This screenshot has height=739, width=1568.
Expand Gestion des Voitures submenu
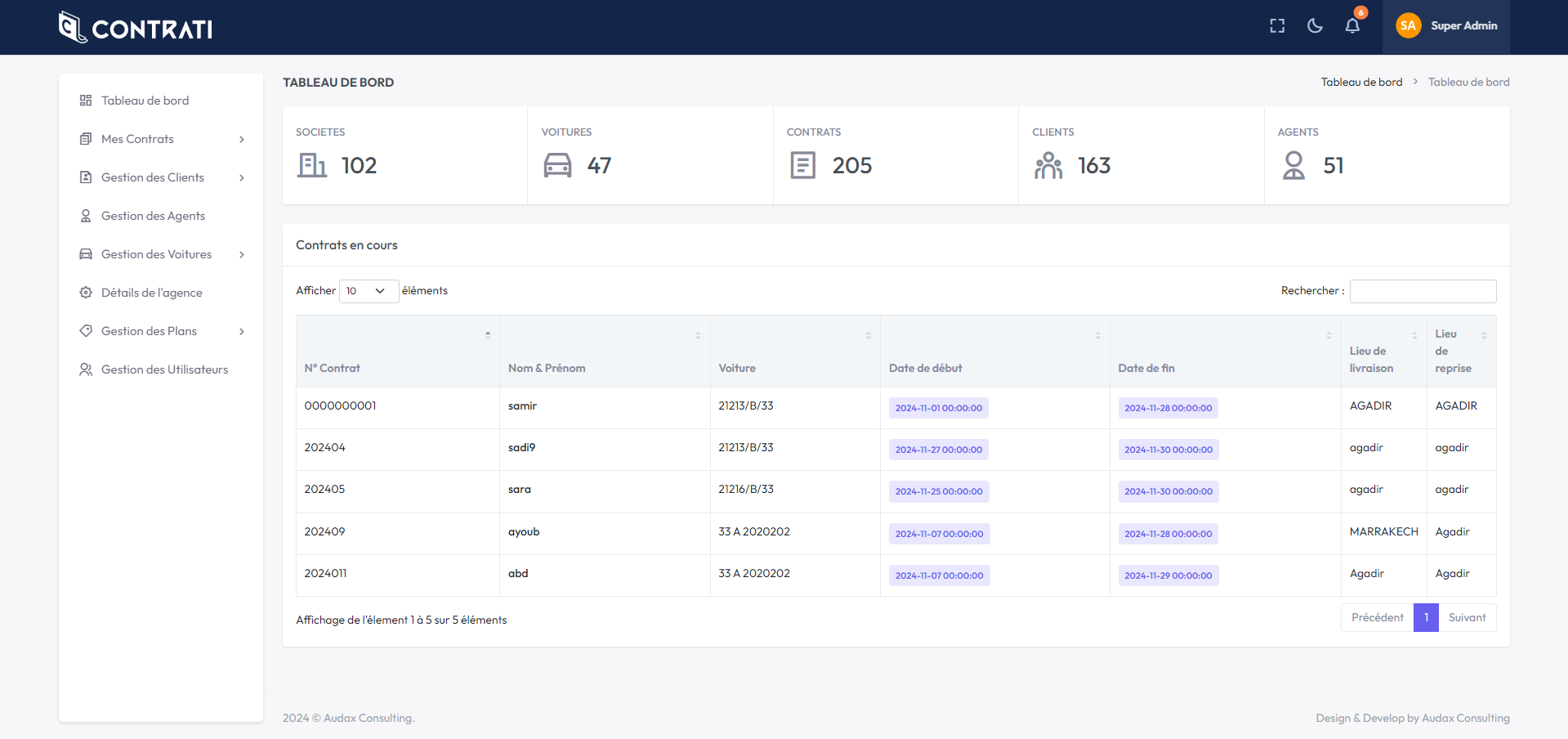coord(161,254)
